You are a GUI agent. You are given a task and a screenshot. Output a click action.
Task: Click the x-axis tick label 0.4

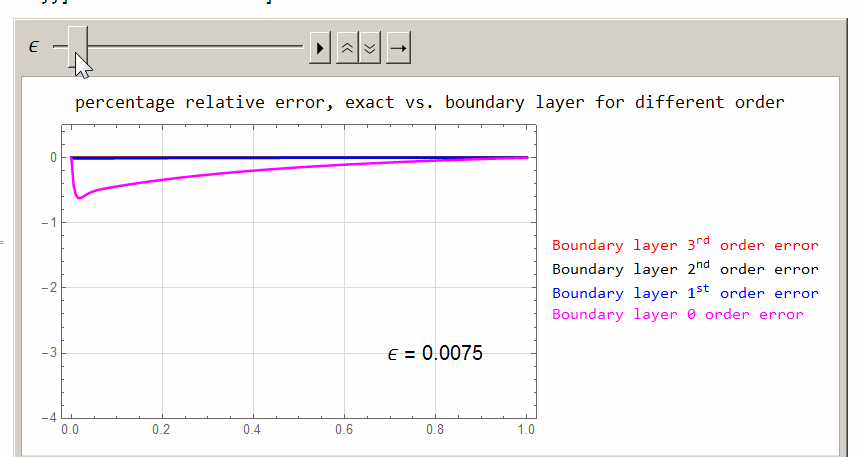(252, 430)
